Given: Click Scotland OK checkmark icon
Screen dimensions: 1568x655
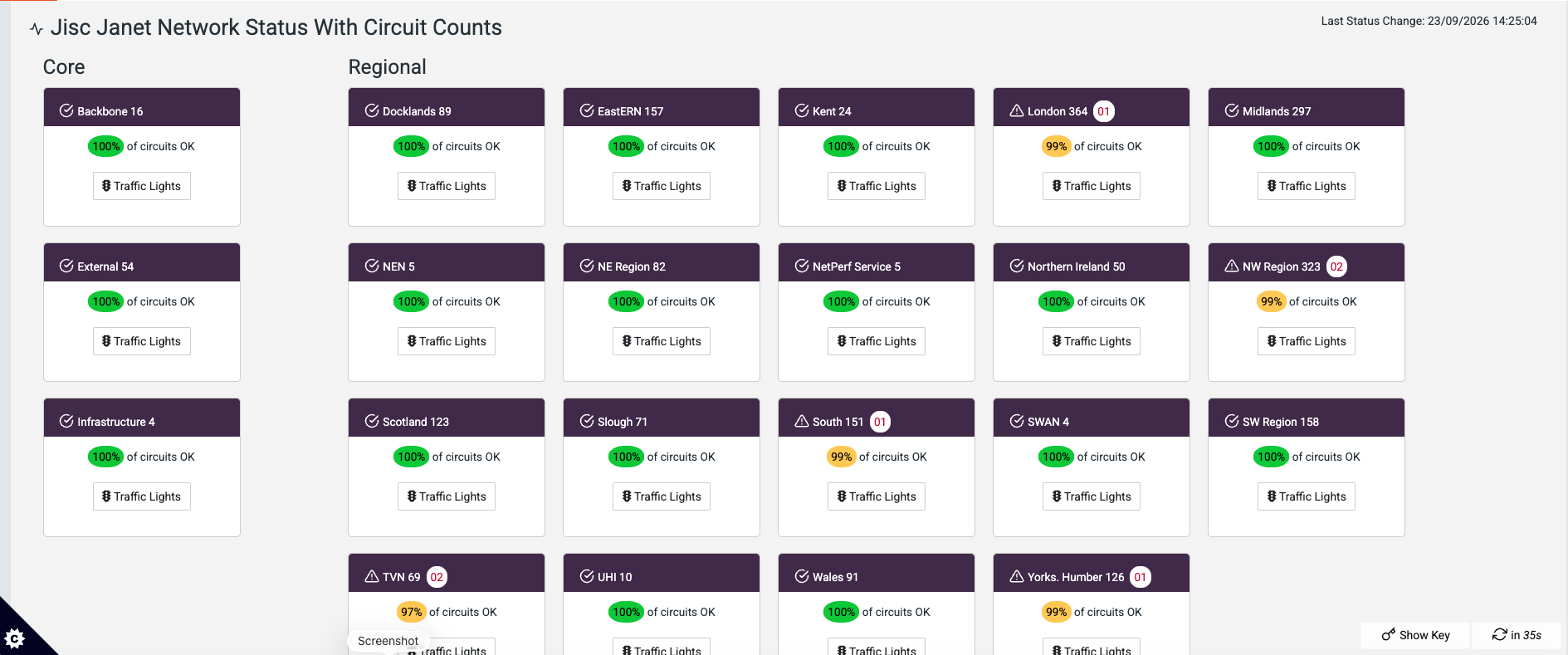Looking at the screenshot, I should click(x=372, y=421).
